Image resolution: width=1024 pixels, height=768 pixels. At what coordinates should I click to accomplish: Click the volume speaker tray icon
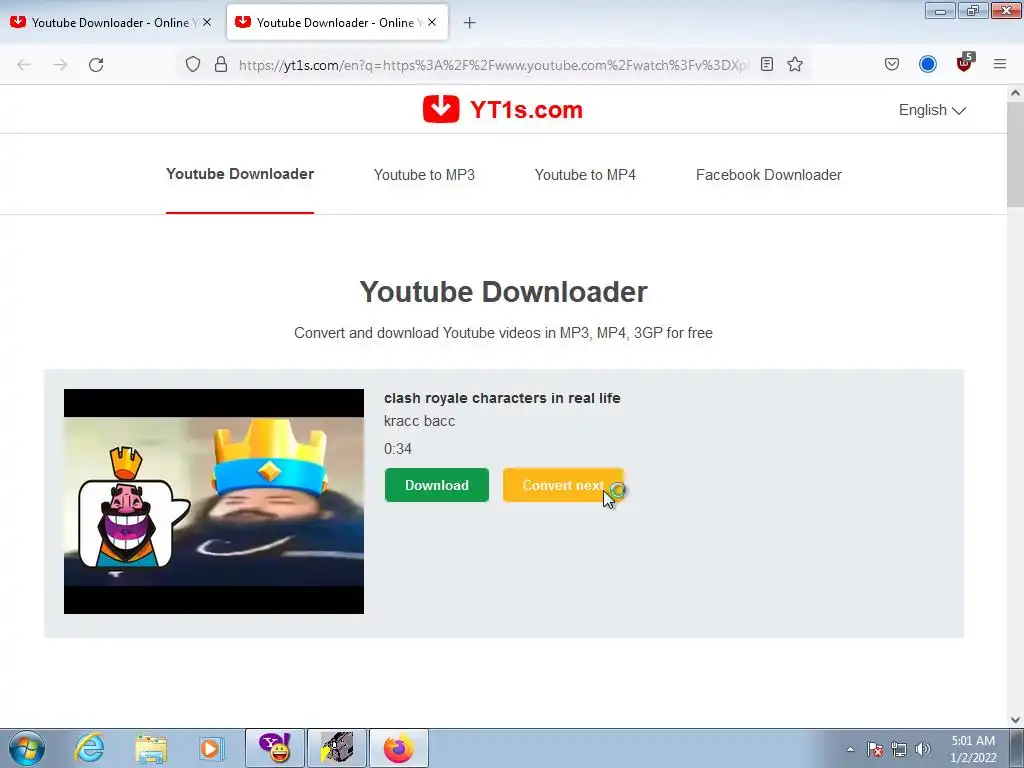[923, 749]
